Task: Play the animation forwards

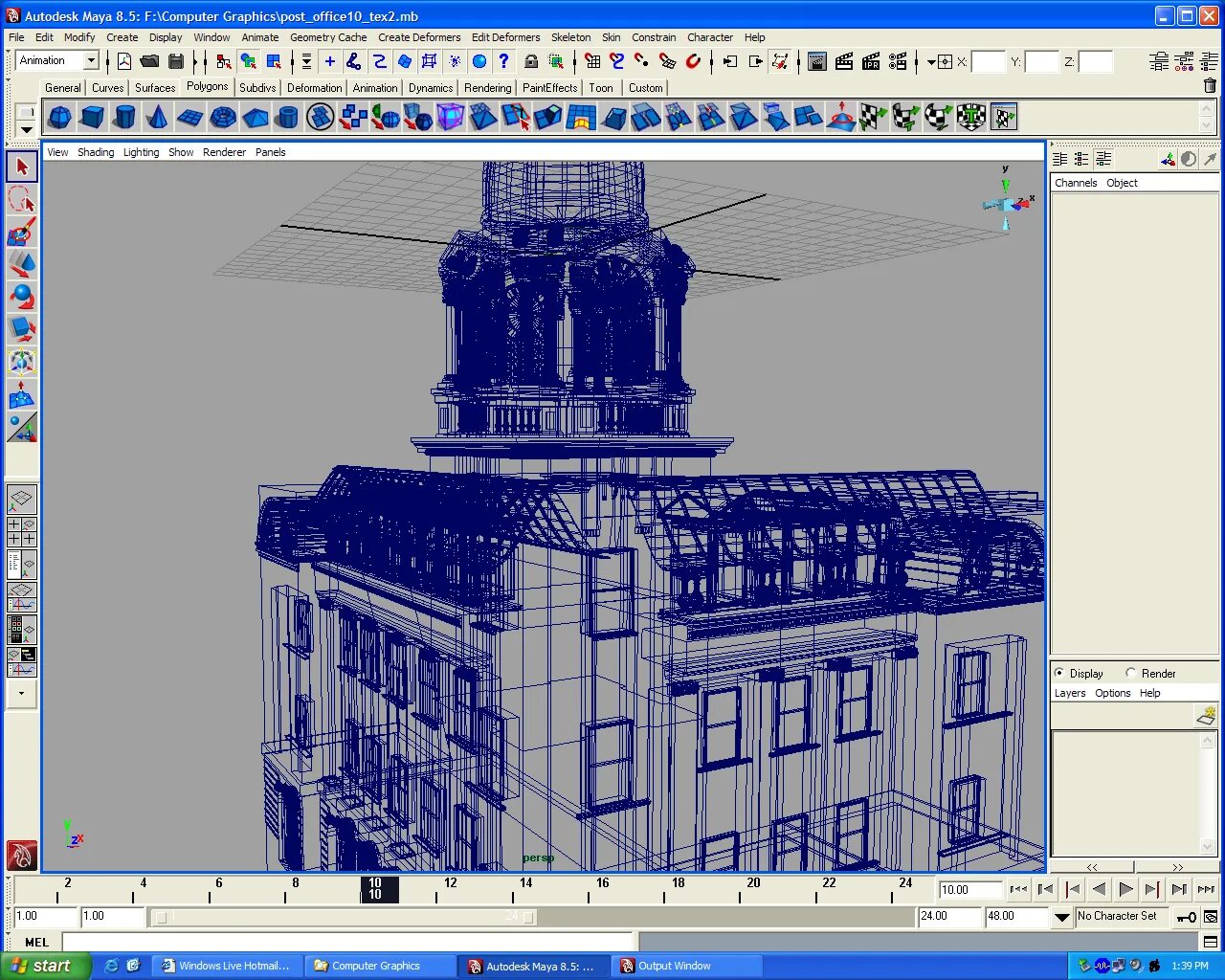Action: pyautogui.click(x=1125, y=889)
